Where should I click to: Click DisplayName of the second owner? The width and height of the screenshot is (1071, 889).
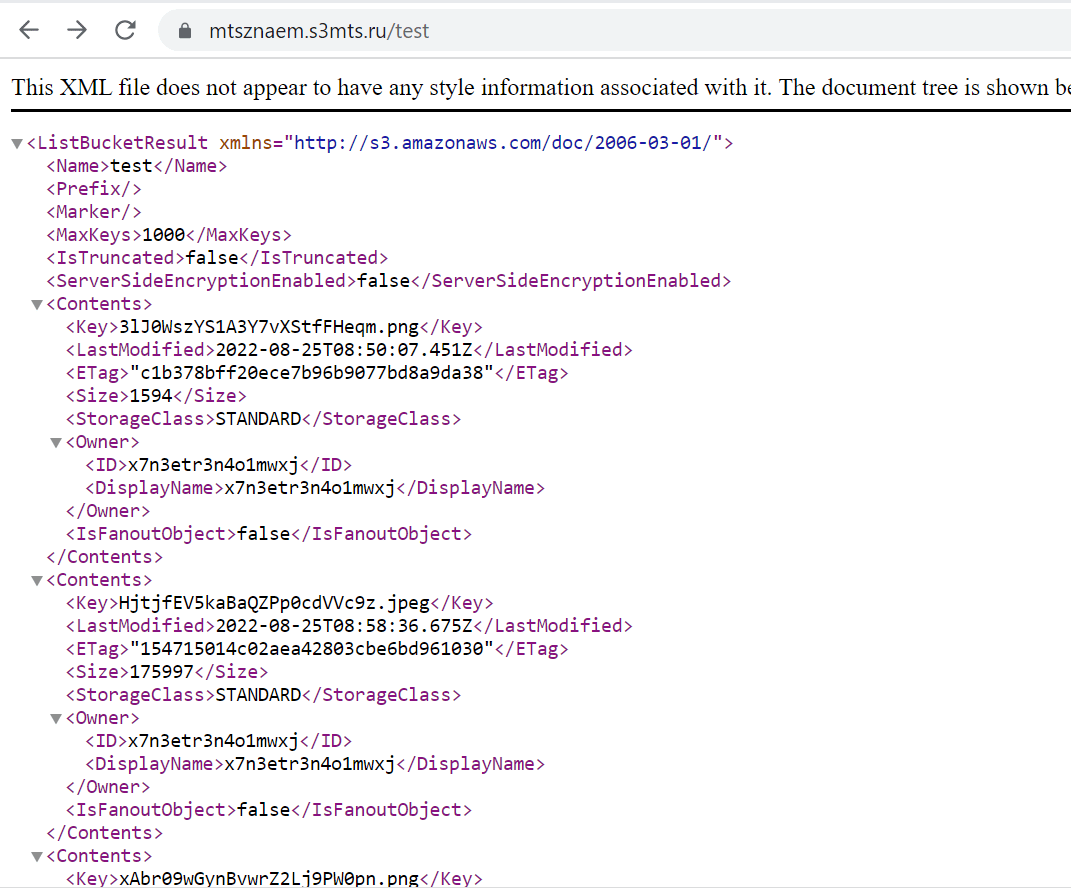tap(310, 764)
